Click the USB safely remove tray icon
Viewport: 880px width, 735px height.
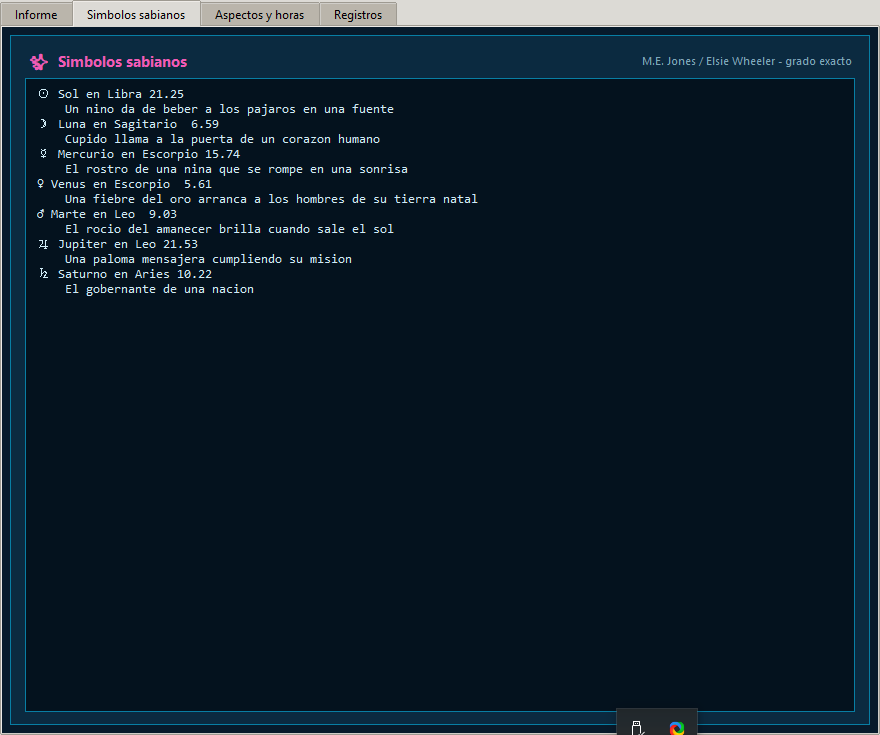click(x=638, y=728)
